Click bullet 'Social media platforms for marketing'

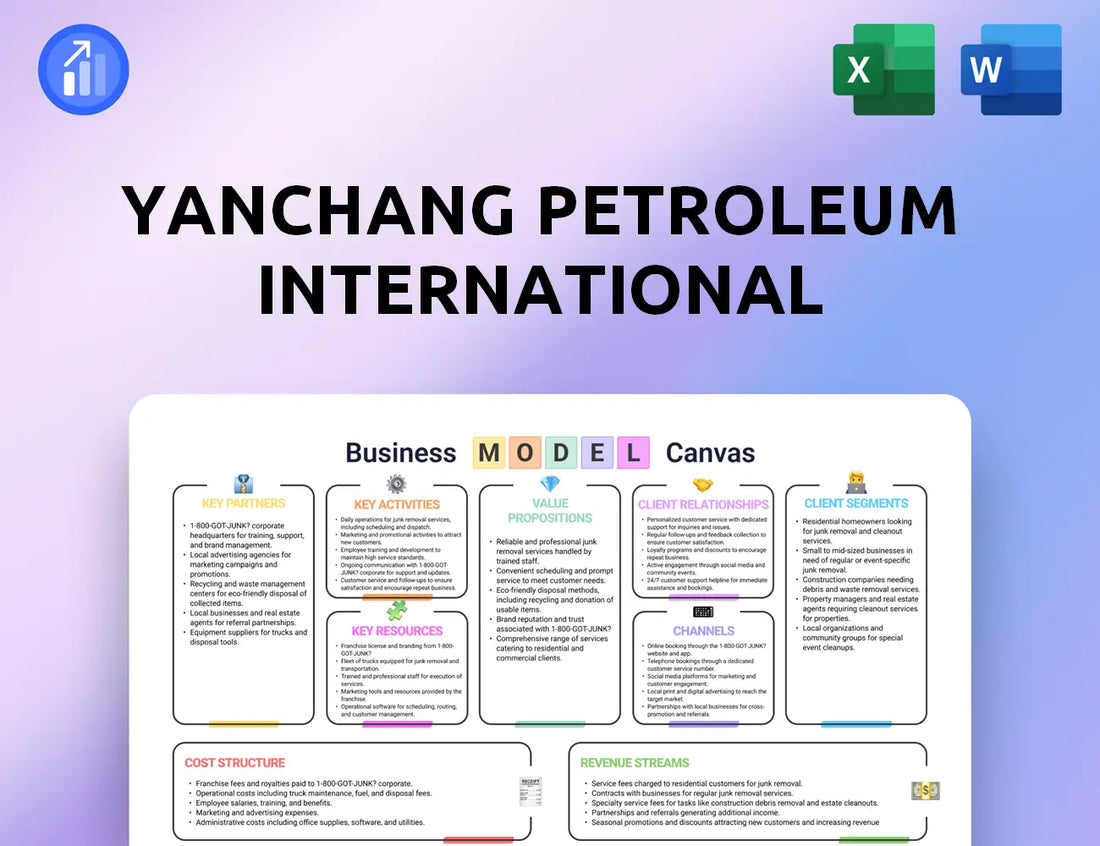click(699, 680)
